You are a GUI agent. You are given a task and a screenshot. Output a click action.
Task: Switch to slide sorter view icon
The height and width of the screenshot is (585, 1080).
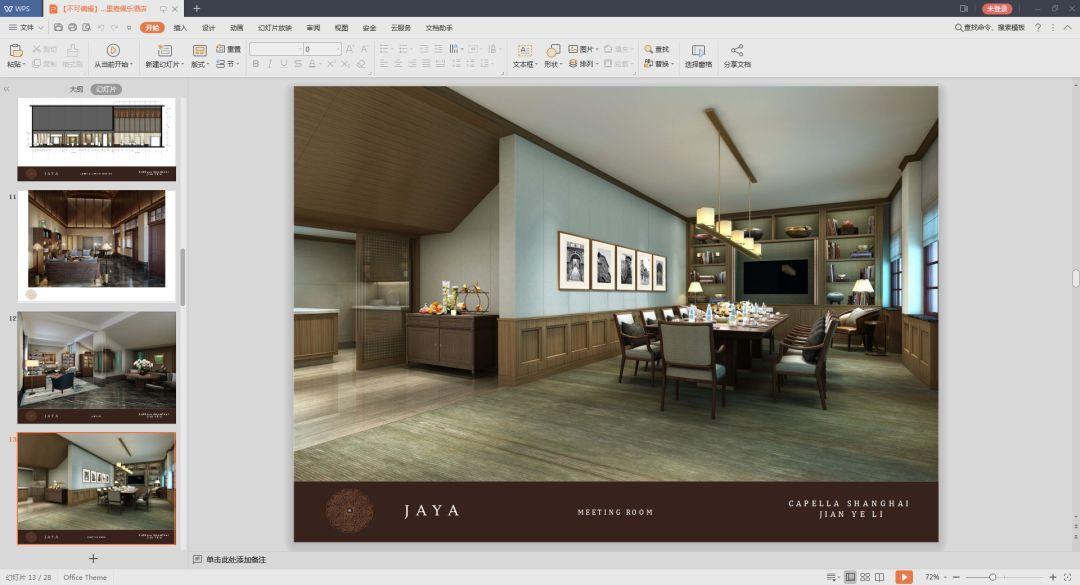coord(865,577)
